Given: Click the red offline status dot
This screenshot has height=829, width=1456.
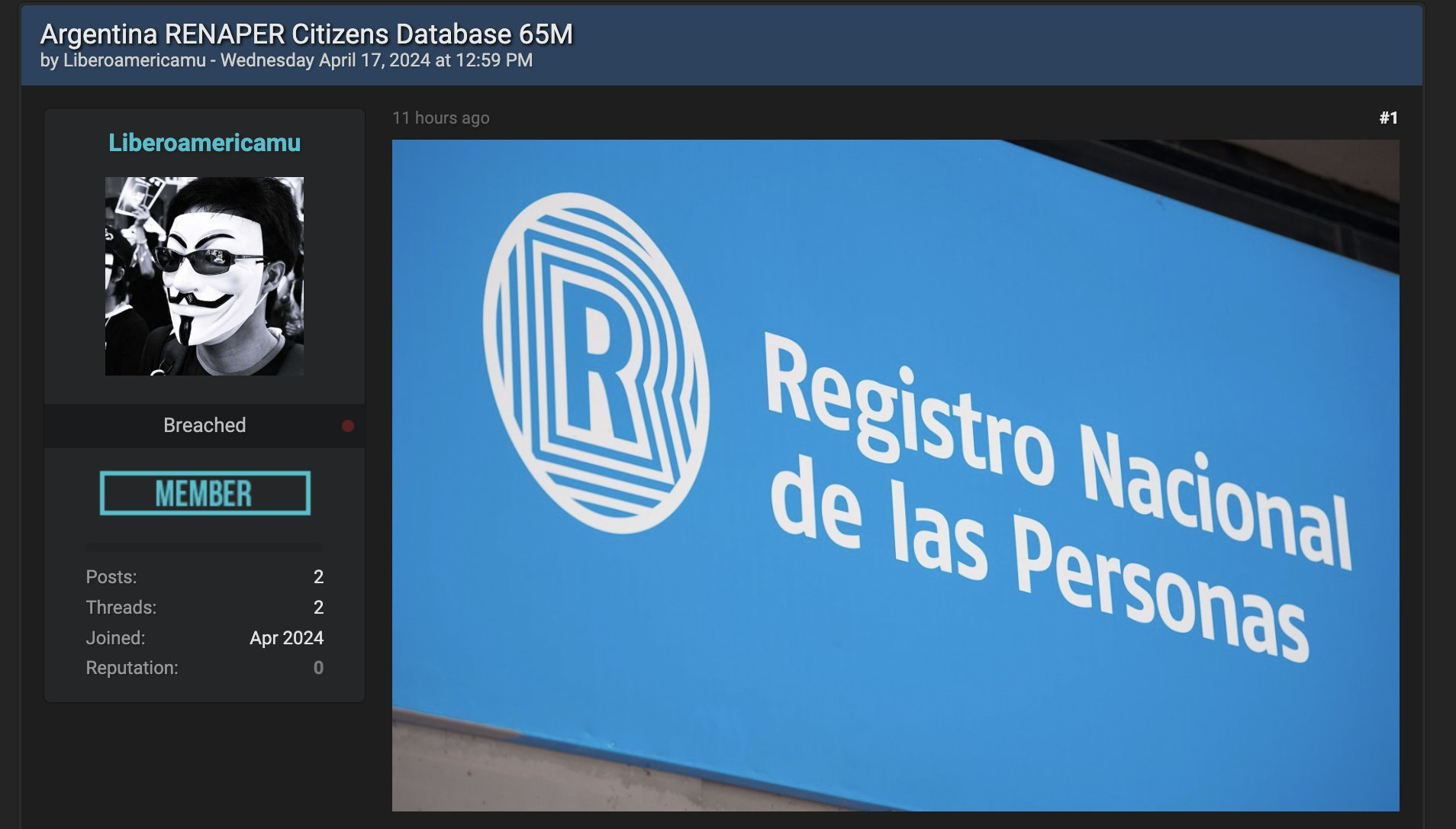Looking at the screenshot, I should click(x=348, y=426).
